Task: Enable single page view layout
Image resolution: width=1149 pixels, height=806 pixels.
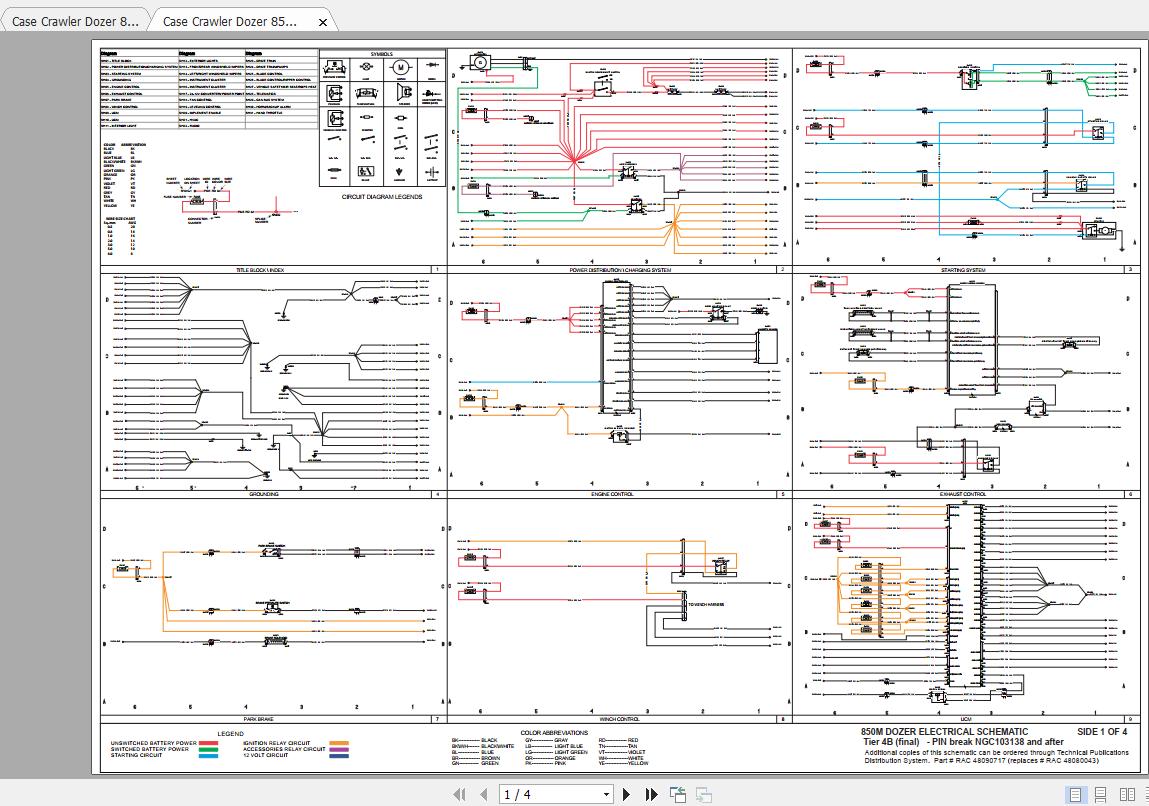Action: (x=1076, y=795)
